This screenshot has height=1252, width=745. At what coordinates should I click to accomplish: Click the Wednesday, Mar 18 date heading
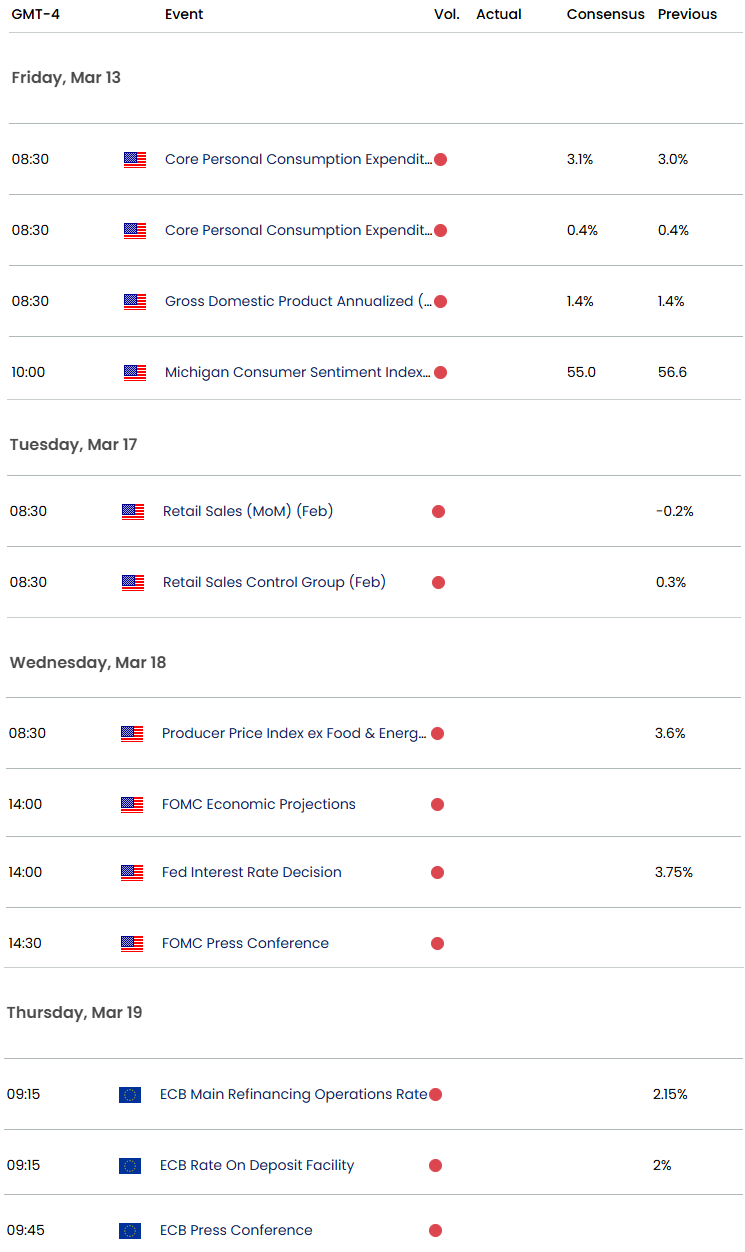88,663
